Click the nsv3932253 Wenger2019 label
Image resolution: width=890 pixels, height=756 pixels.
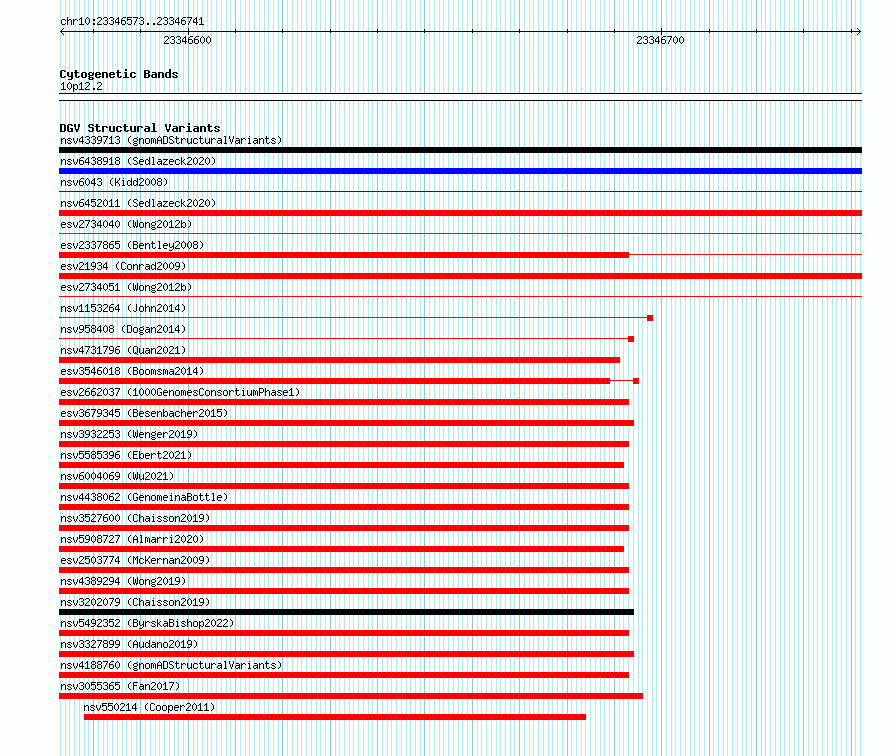[x=129, y=434]
